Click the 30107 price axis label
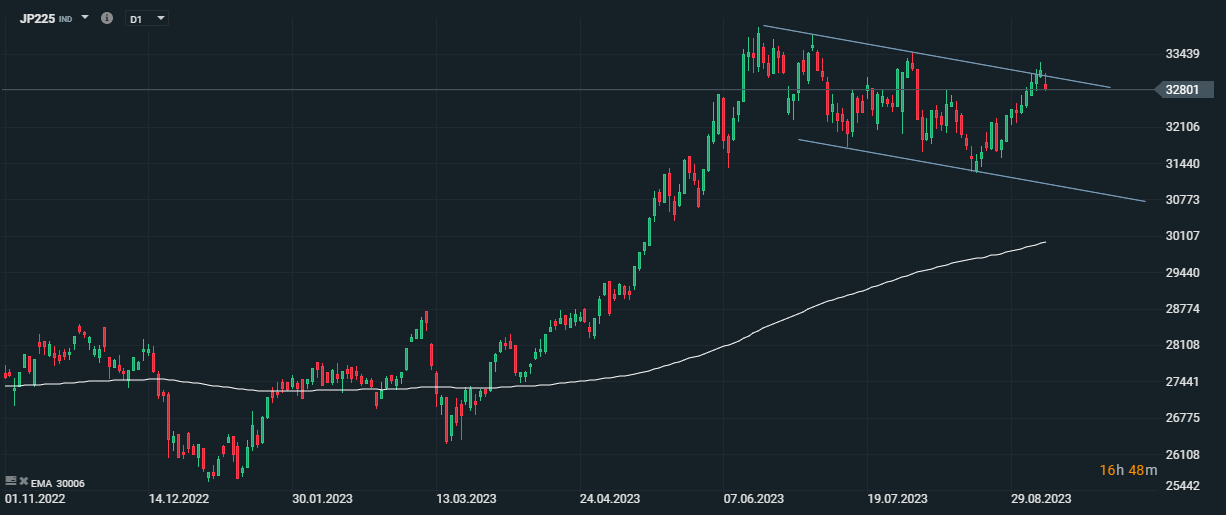Viewport: 1226px width, 515px height. (x=1182, y=236)
